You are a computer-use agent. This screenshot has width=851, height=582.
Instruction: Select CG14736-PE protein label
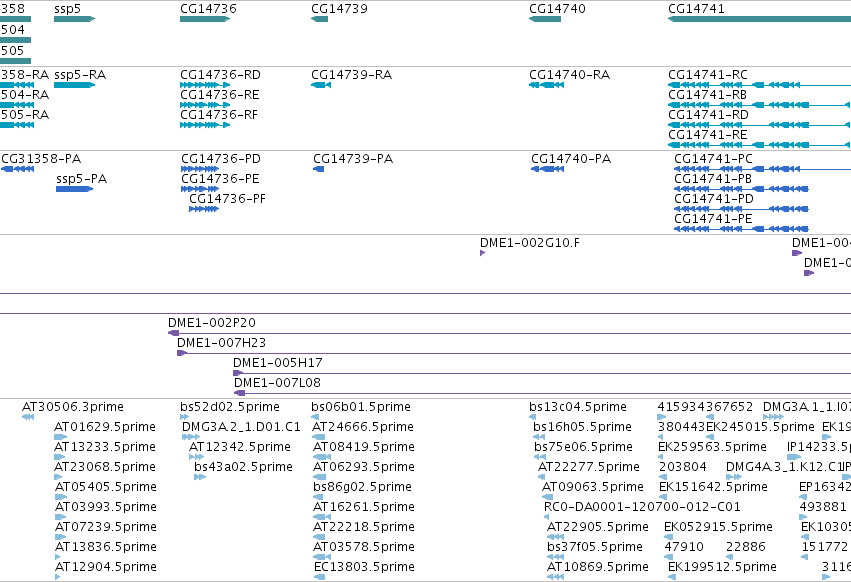point(220,179)
